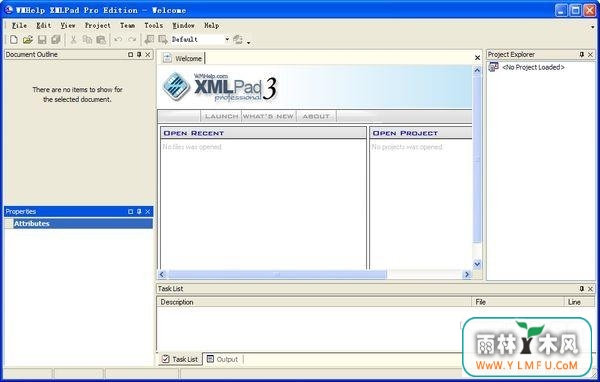The image size is (600, 382).
Task: Maximize the Properties panel
Action: coord(130,212)
